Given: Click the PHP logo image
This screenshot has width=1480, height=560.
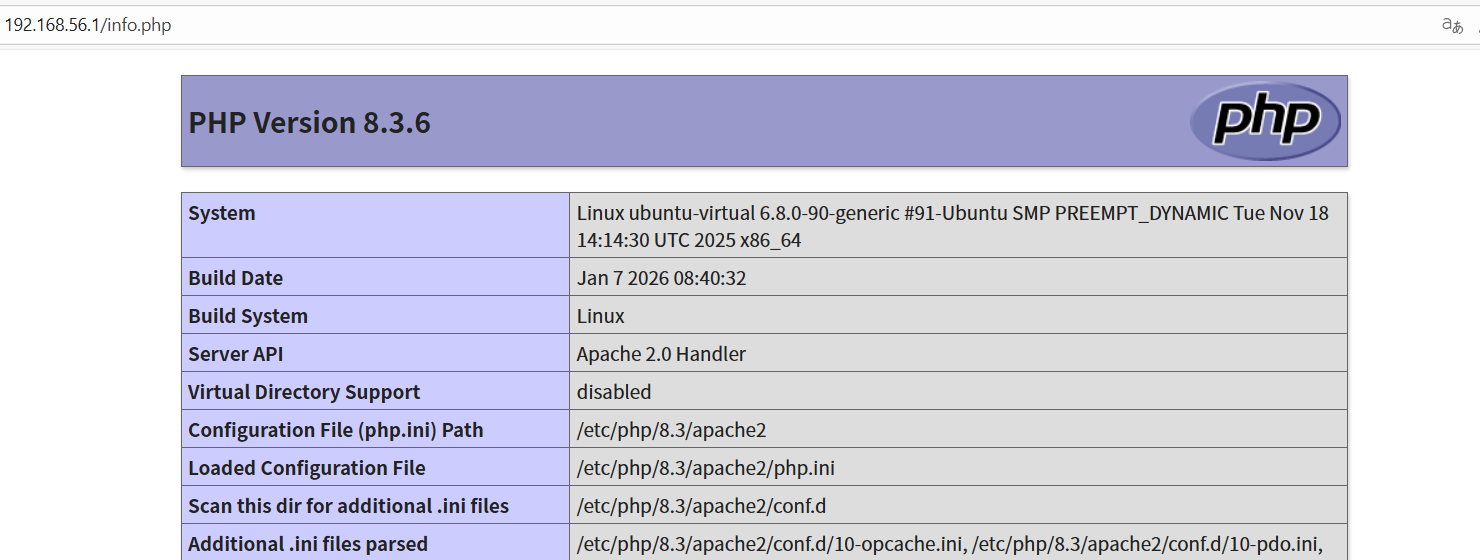Looking at the screenshot, I should [x=1265, y=121].
